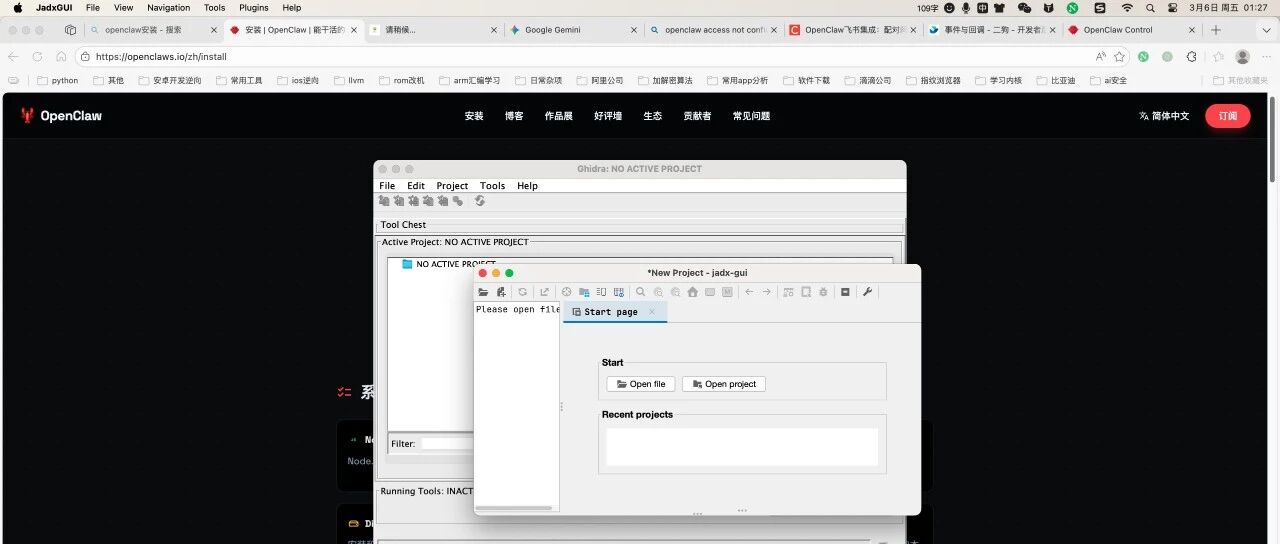Click the 博客 link in OpenClaw navigation
This screenshot has height=544, width=1280.
pyautogui.click(x=514, y=116)
